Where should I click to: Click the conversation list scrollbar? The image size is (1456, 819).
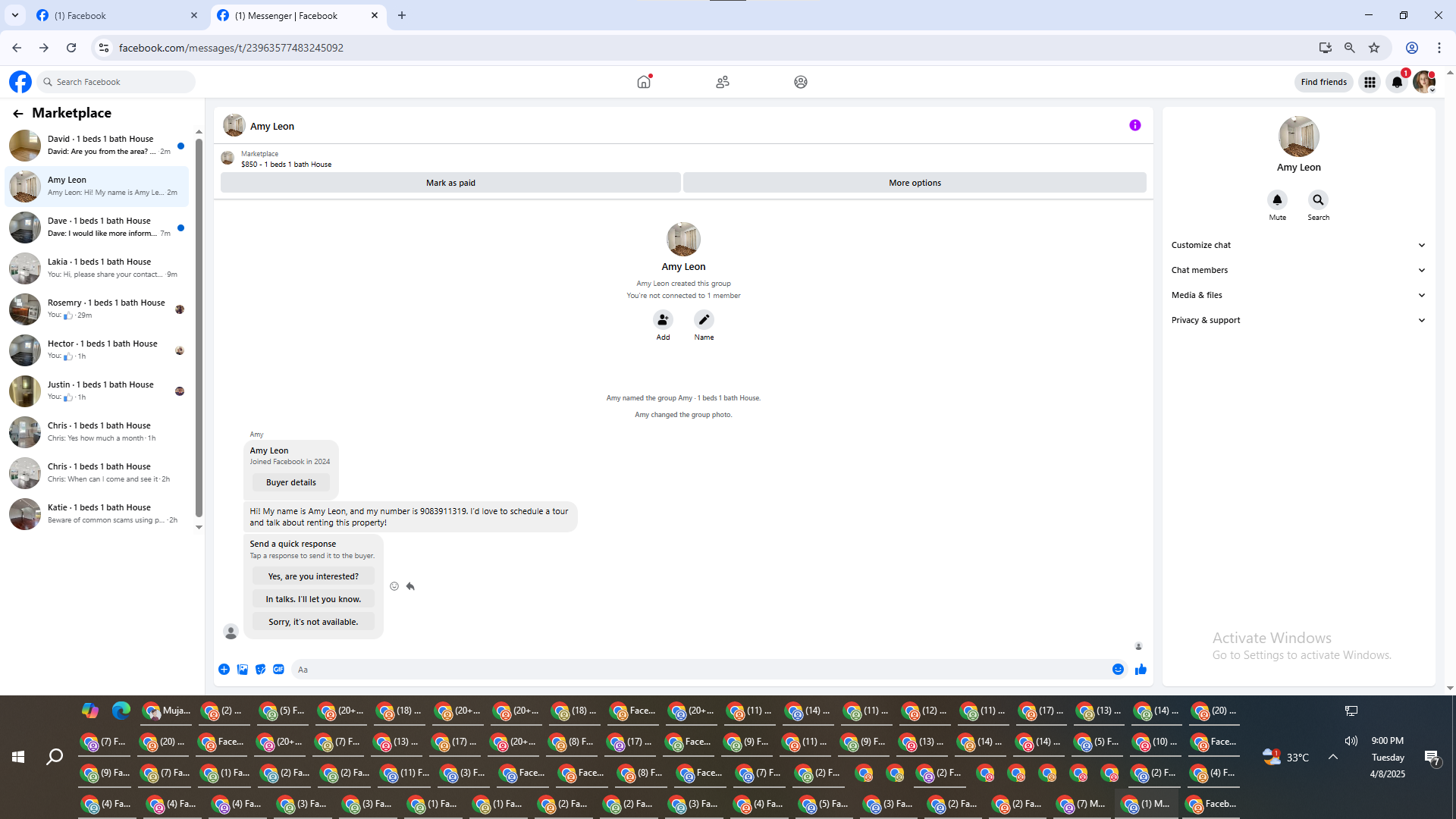pos(199,326)
